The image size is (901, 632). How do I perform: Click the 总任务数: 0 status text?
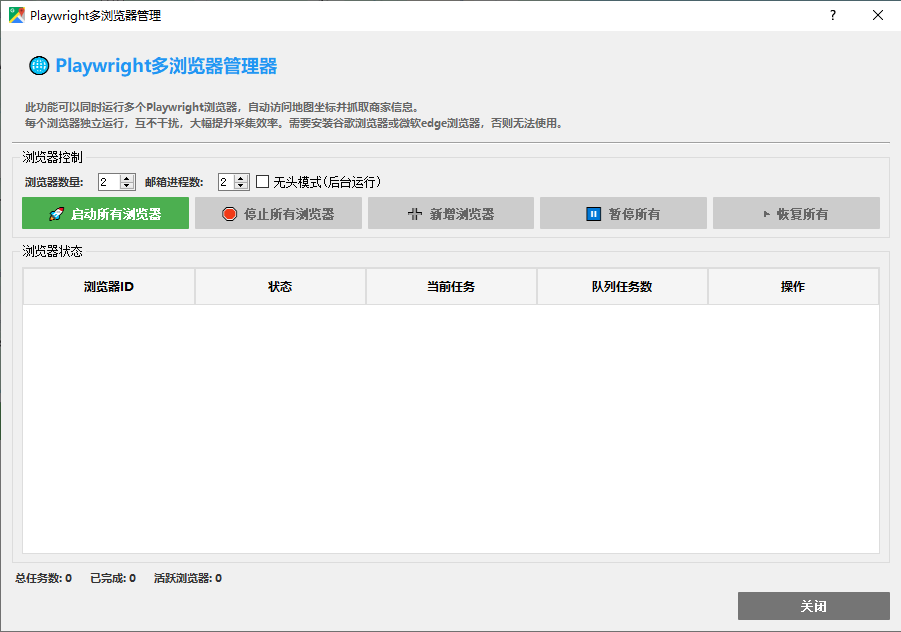(x=44, y=578)
